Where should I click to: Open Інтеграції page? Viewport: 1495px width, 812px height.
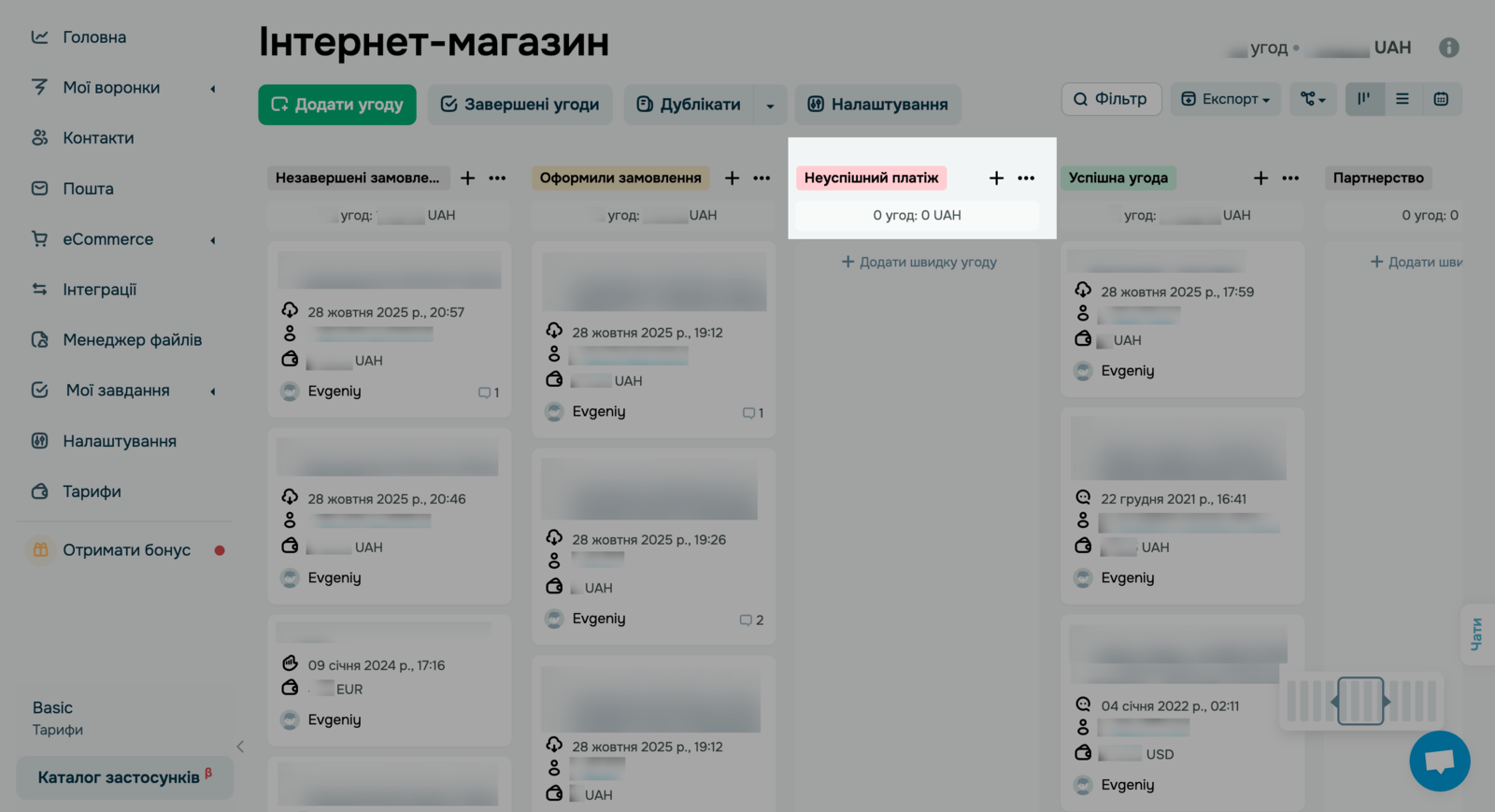point(99,290)
